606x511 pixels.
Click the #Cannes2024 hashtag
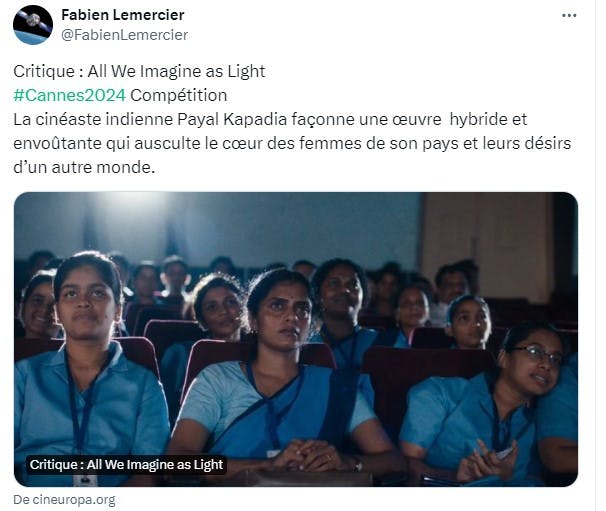click(x=70, y=95)
